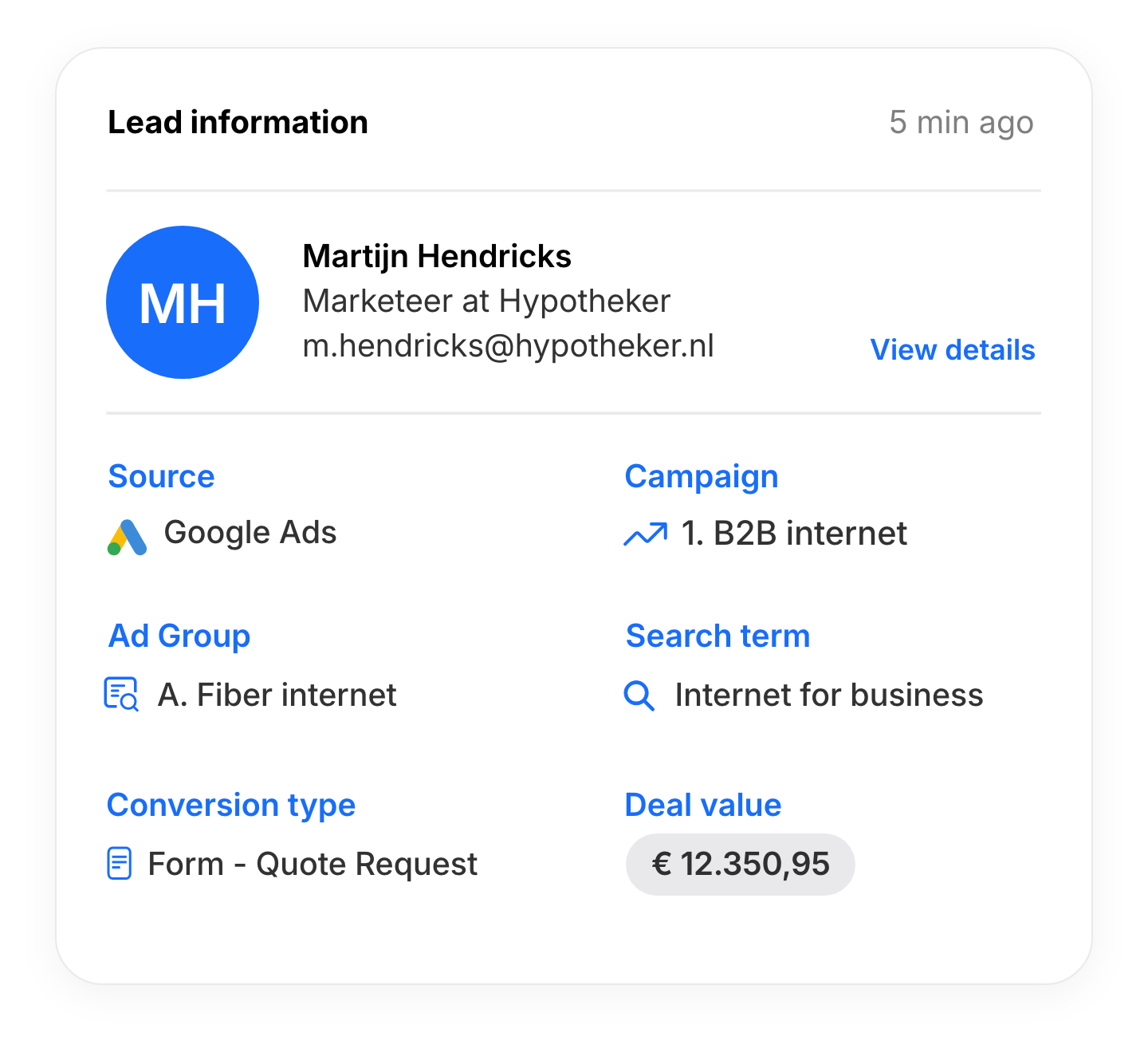Click the campaign trending arrow icon
This screenshot has height=1048, width=1148.
(645, 534)
